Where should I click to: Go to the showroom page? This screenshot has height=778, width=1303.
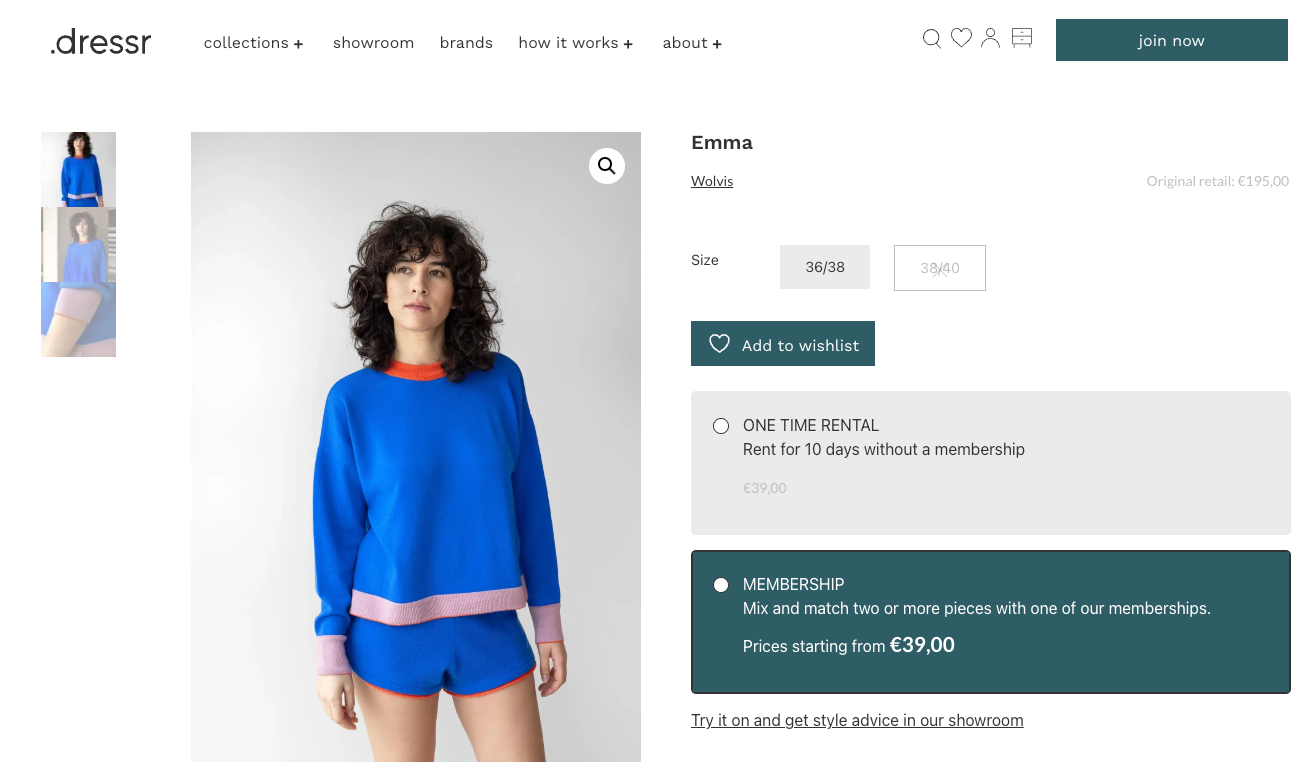tap(373, 43)
